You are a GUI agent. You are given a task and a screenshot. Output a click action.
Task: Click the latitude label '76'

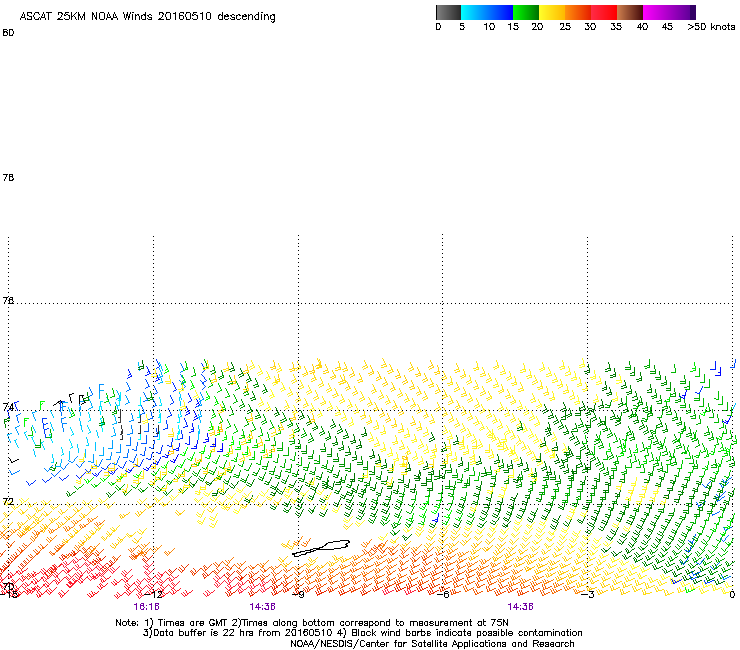pos(8,300)
